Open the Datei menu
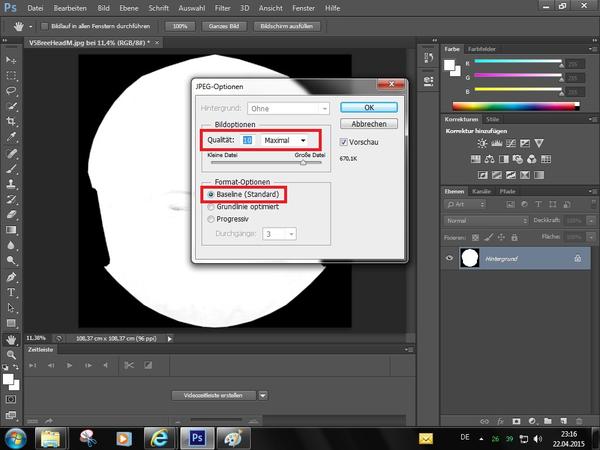Viewport: 600px width, 450px height. pyautogui.click(x=35, y=8)
